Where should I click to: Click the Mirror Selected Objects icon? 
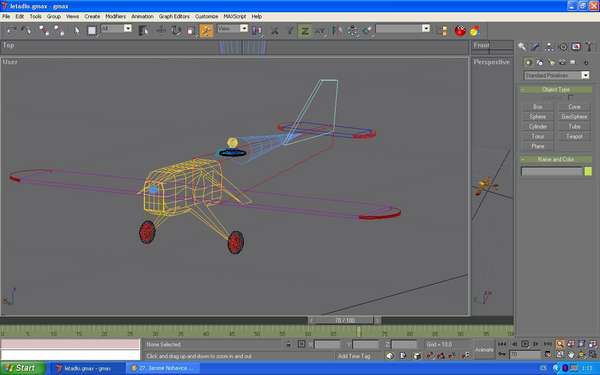pyautogui.click(x=337, y=31)
